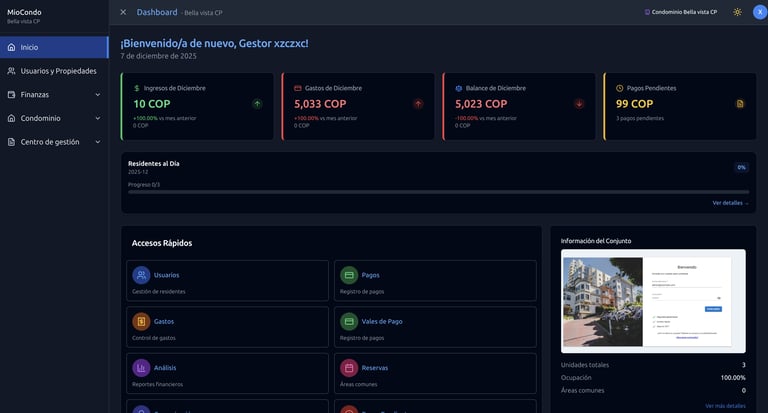Click the MioCondo logo text
Viewport: 768px width, 413px height.
24,12
